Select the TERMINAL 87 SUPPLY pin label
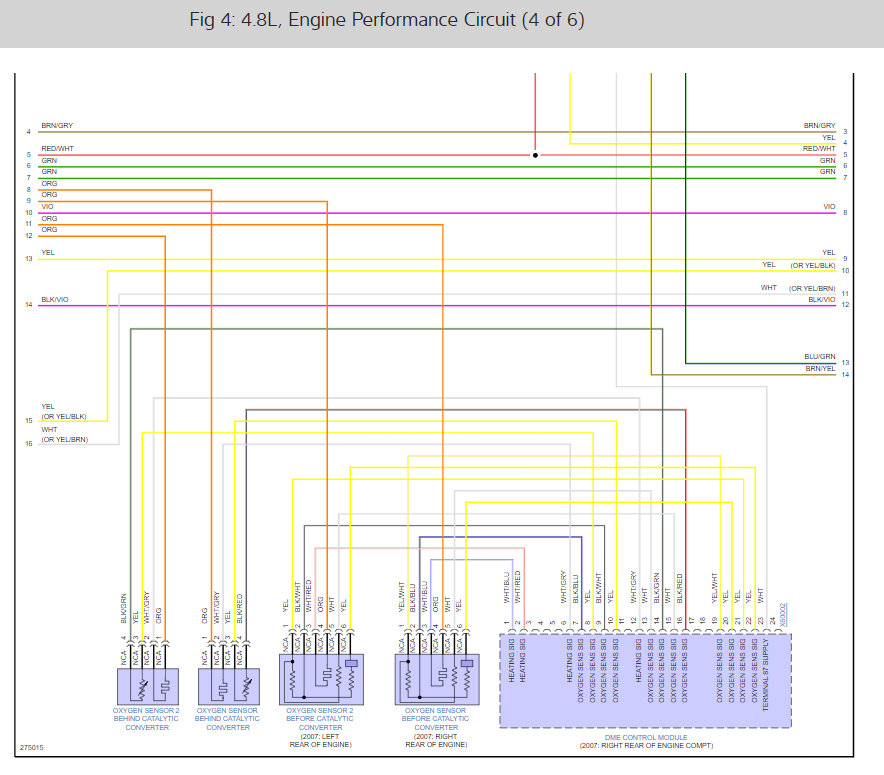 pyautogui.click(x=766, y=675)
